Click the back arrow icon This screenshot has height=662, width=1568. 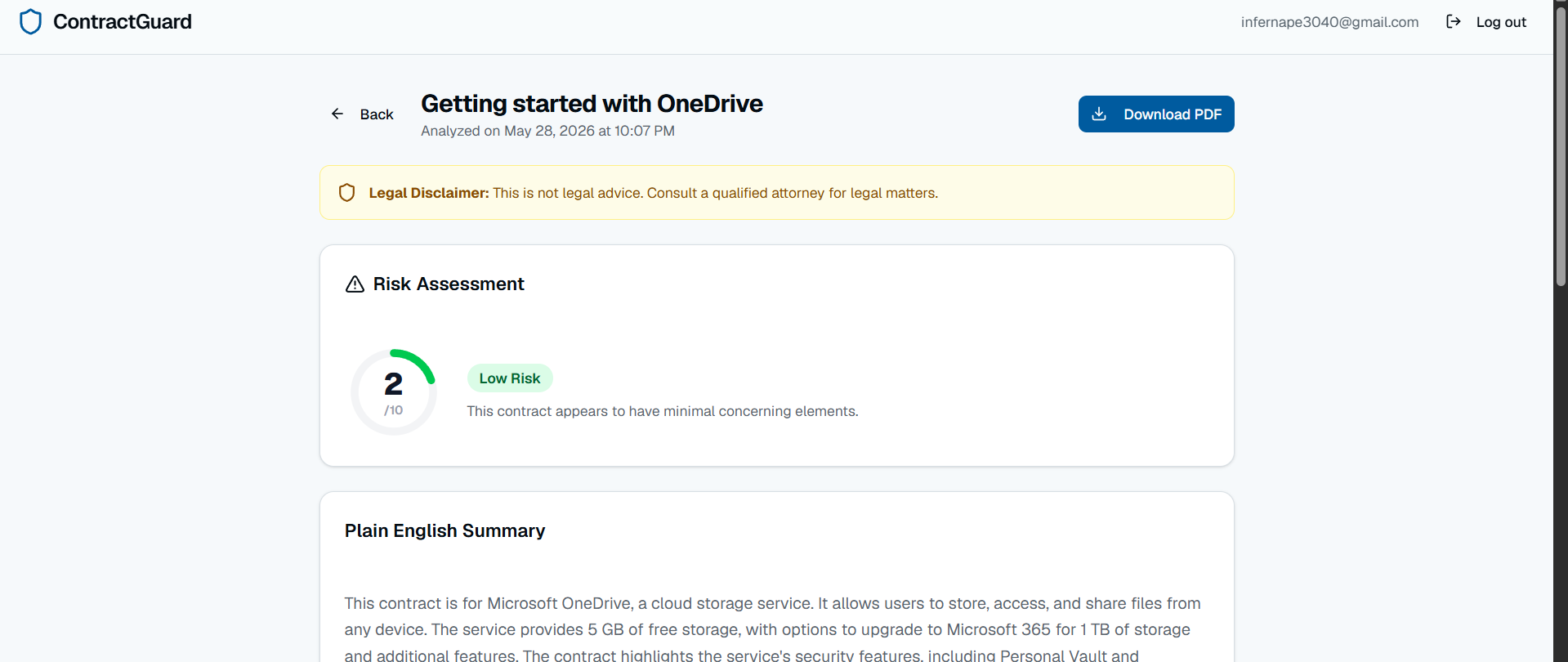(x=337, y=114)
